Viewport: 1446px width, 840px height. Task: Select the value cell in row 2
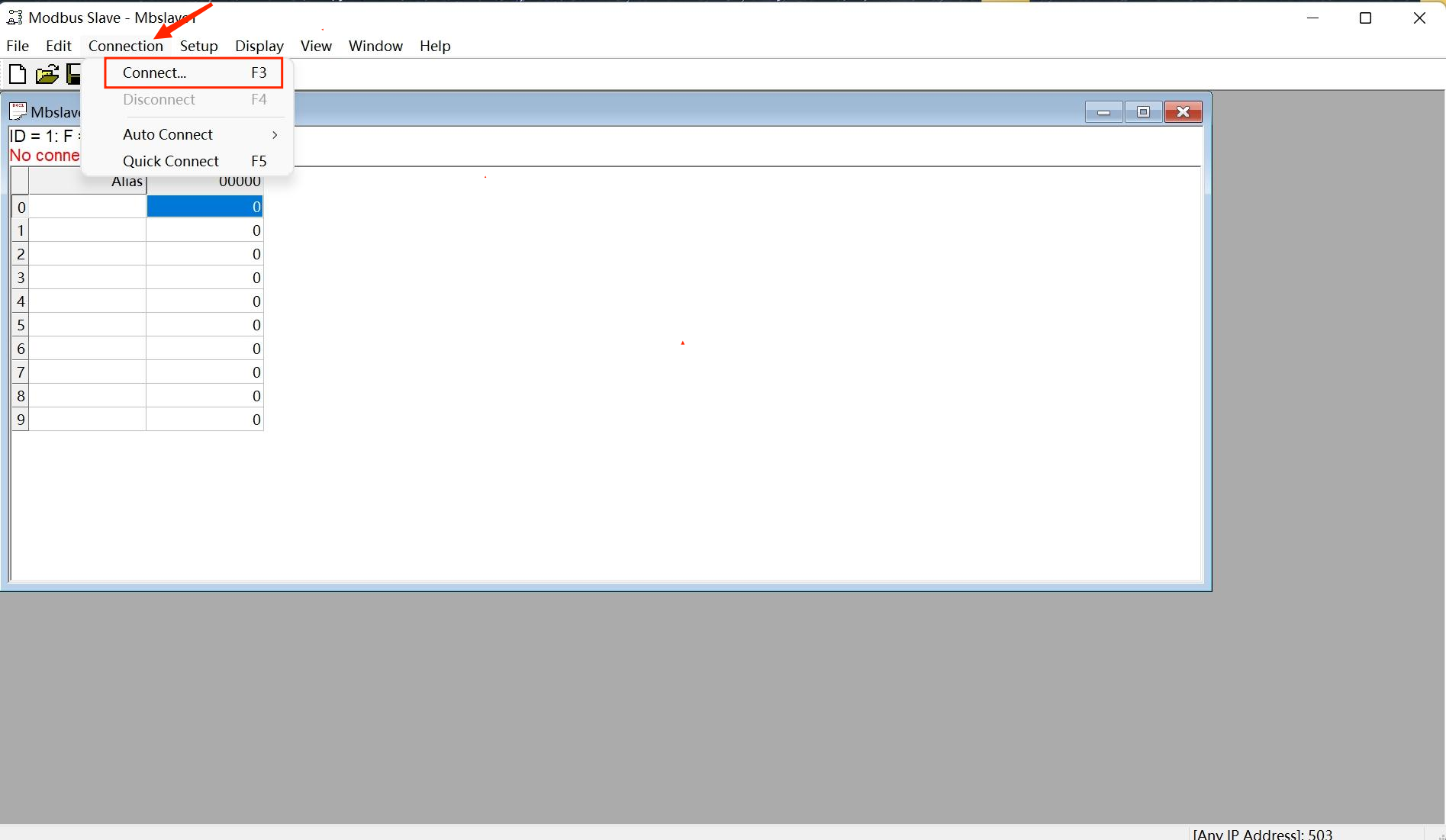205,254
